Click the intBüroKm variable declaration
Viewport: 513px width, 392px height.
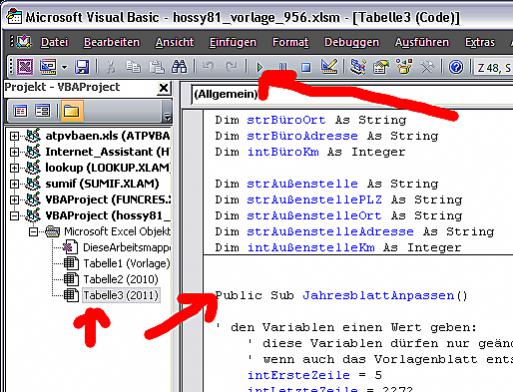[283, 152]
